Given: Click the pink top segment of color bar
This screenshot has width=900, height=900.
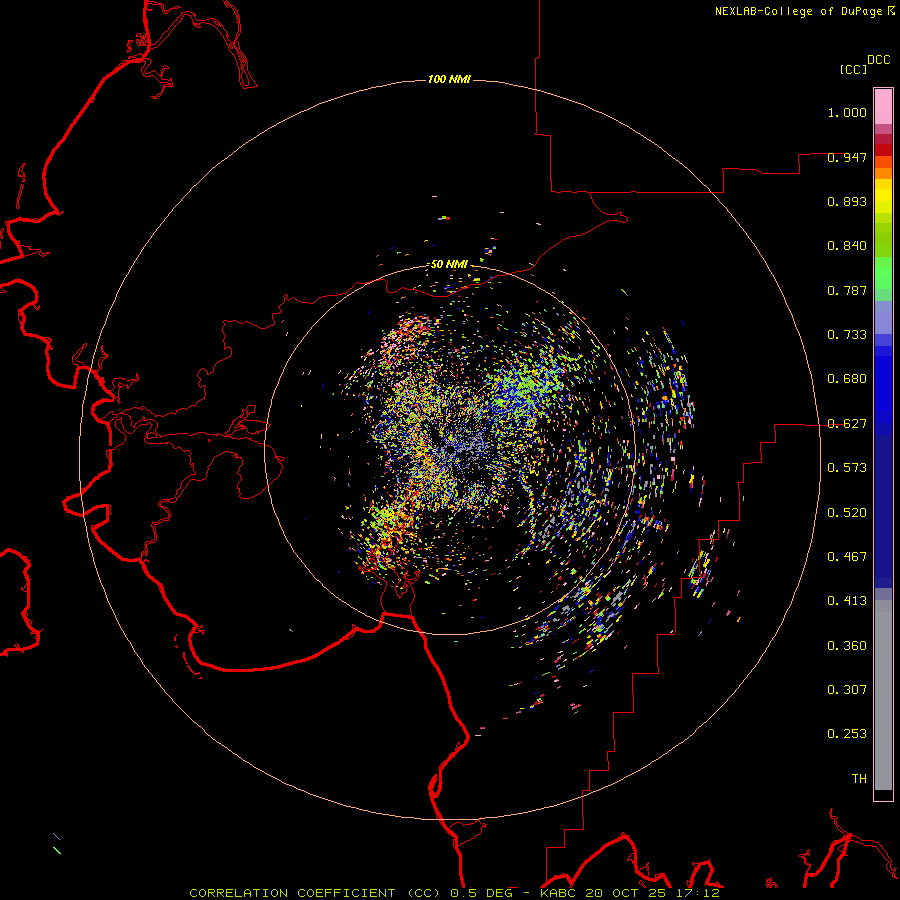Looking at the screenshot, I should click(883, 107).
